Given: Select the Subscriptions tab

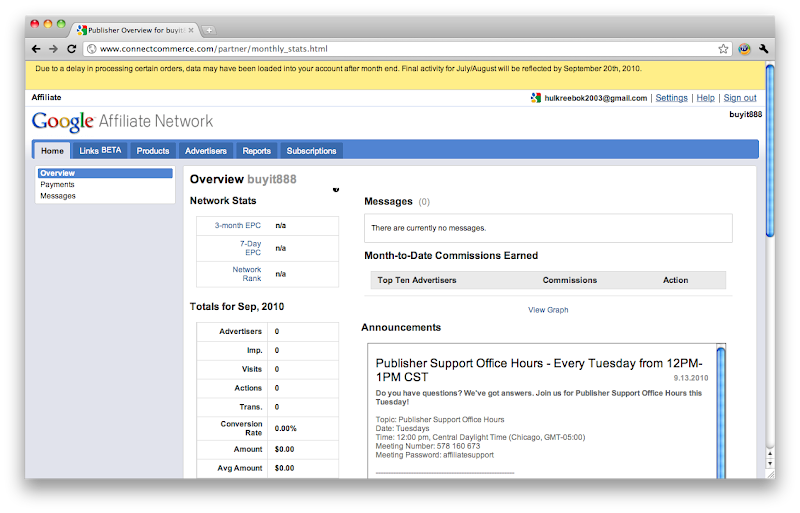Looking at the screenshot, I should [x=311, y=151].
